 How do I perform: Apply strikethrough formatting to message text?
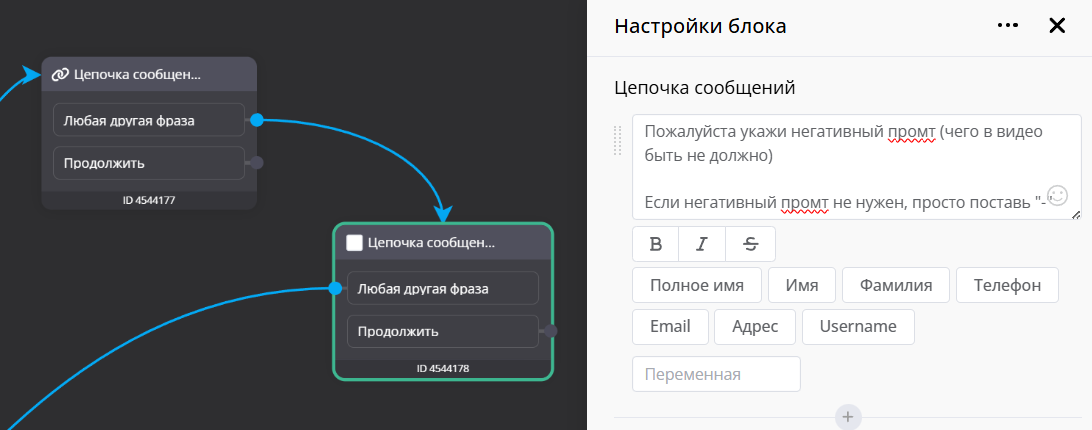tap(751, 244)
